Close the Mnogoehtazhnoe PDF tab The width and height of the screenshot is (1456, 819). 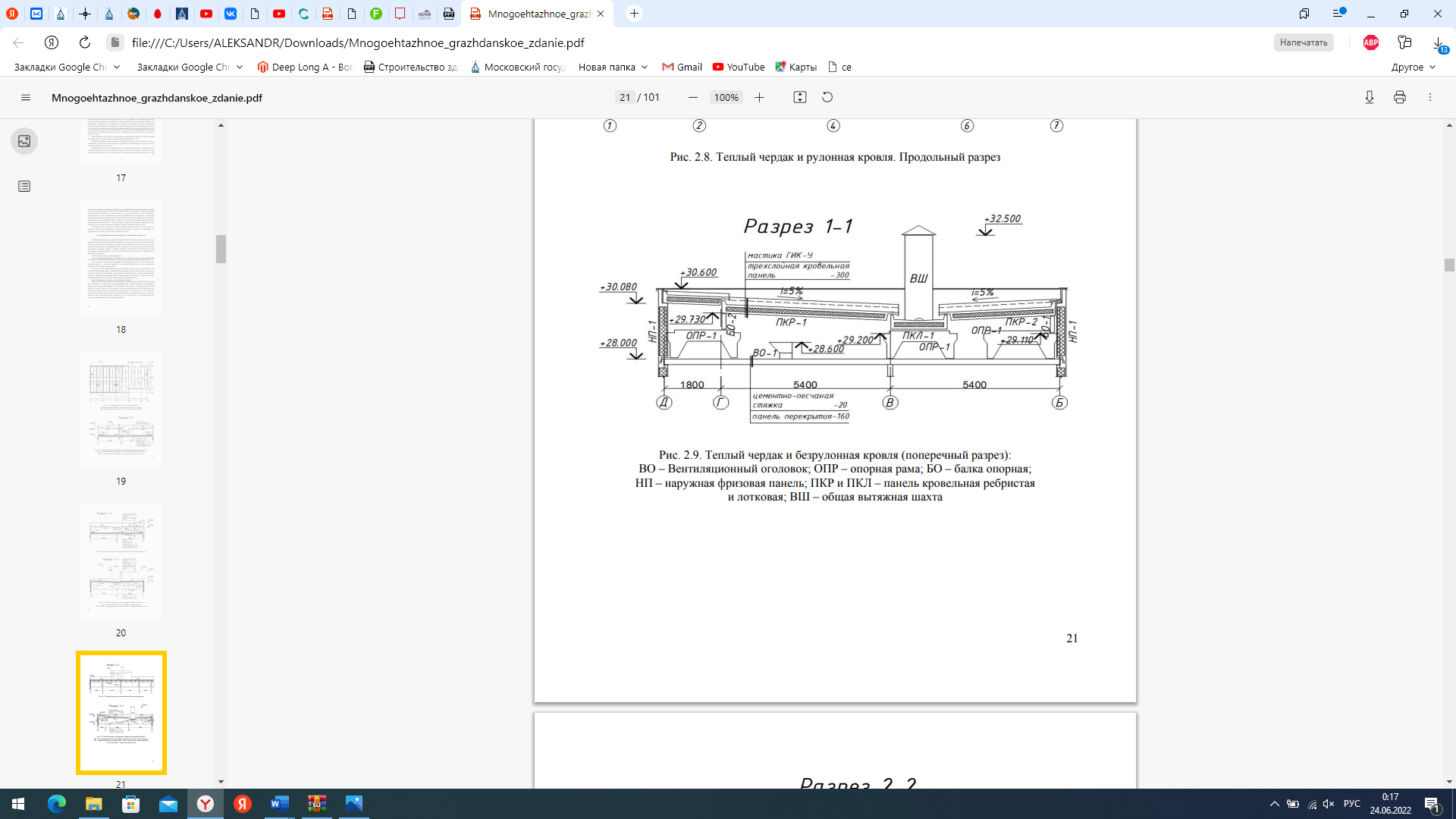tap(601, 14)
